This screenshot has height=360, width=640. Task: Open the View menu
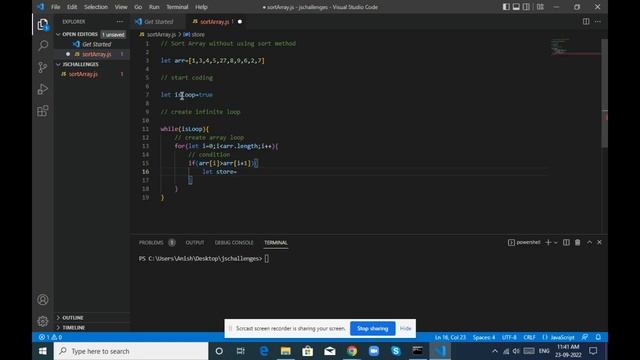click(x=121, y=7)
